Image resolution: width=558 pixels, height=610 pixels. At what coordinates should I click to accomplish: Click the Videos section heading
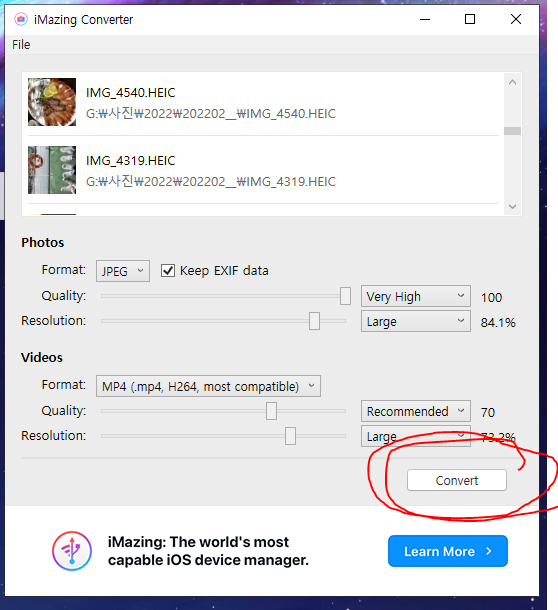42,358
